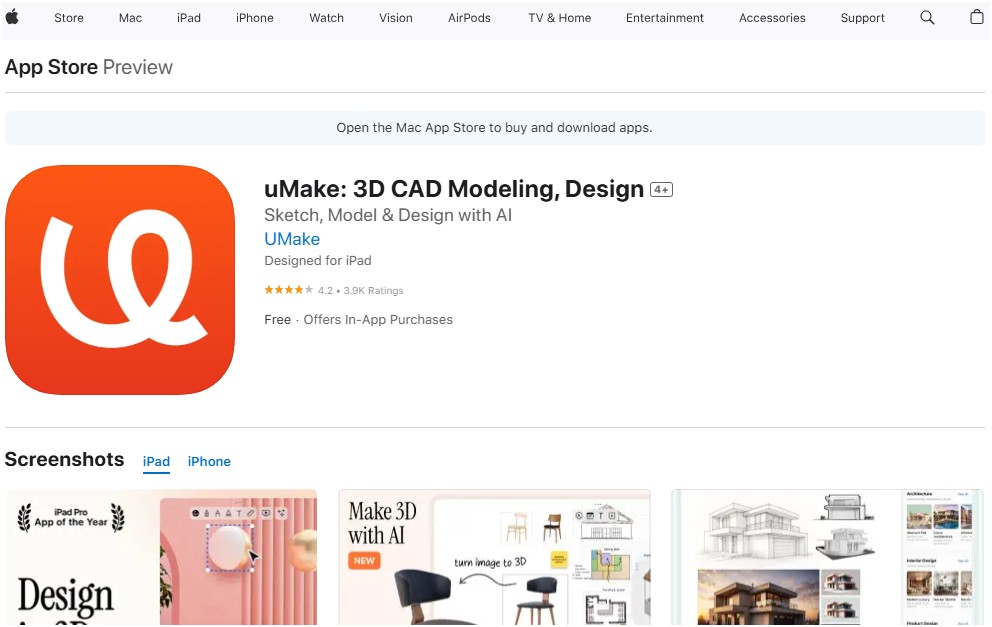Viewport: 992px width, 627px height.
Task: Open the Design iPad Pro screenshot
Action: coord(161,557)
